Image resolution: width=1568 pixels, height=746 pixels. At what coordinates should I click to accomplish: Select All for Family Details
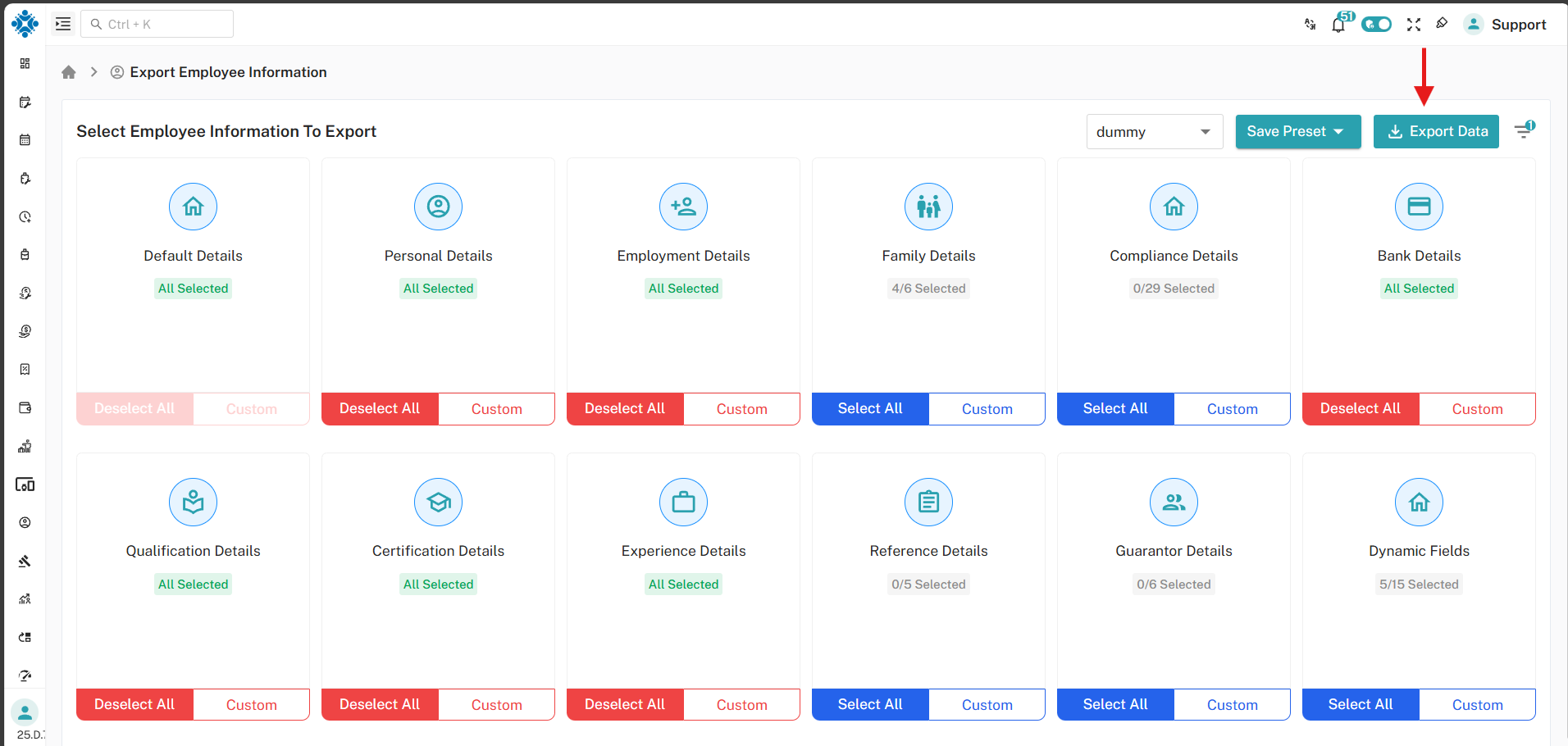click(870, 408)
